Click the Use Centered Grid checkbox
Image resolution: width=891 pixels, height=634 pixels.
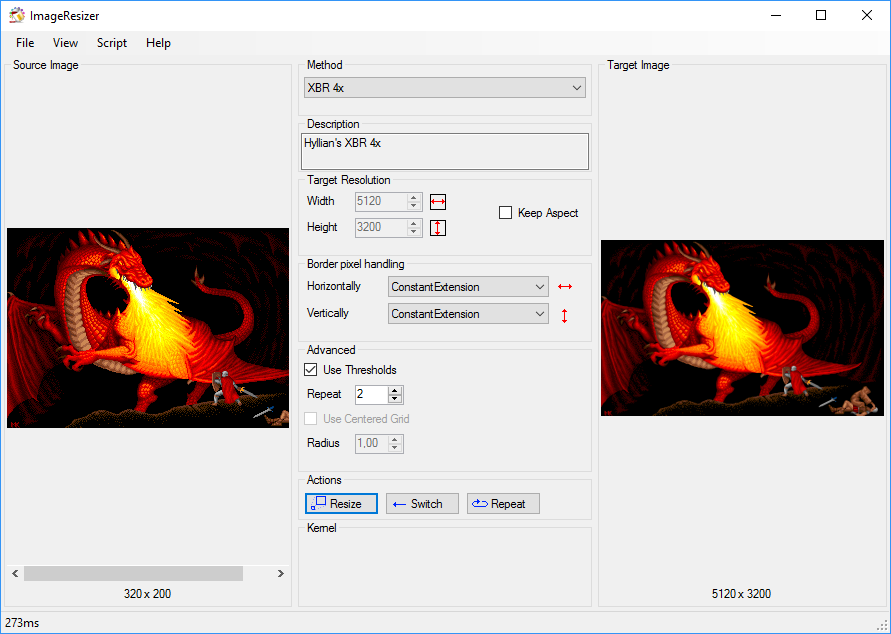tap(311, 419)
